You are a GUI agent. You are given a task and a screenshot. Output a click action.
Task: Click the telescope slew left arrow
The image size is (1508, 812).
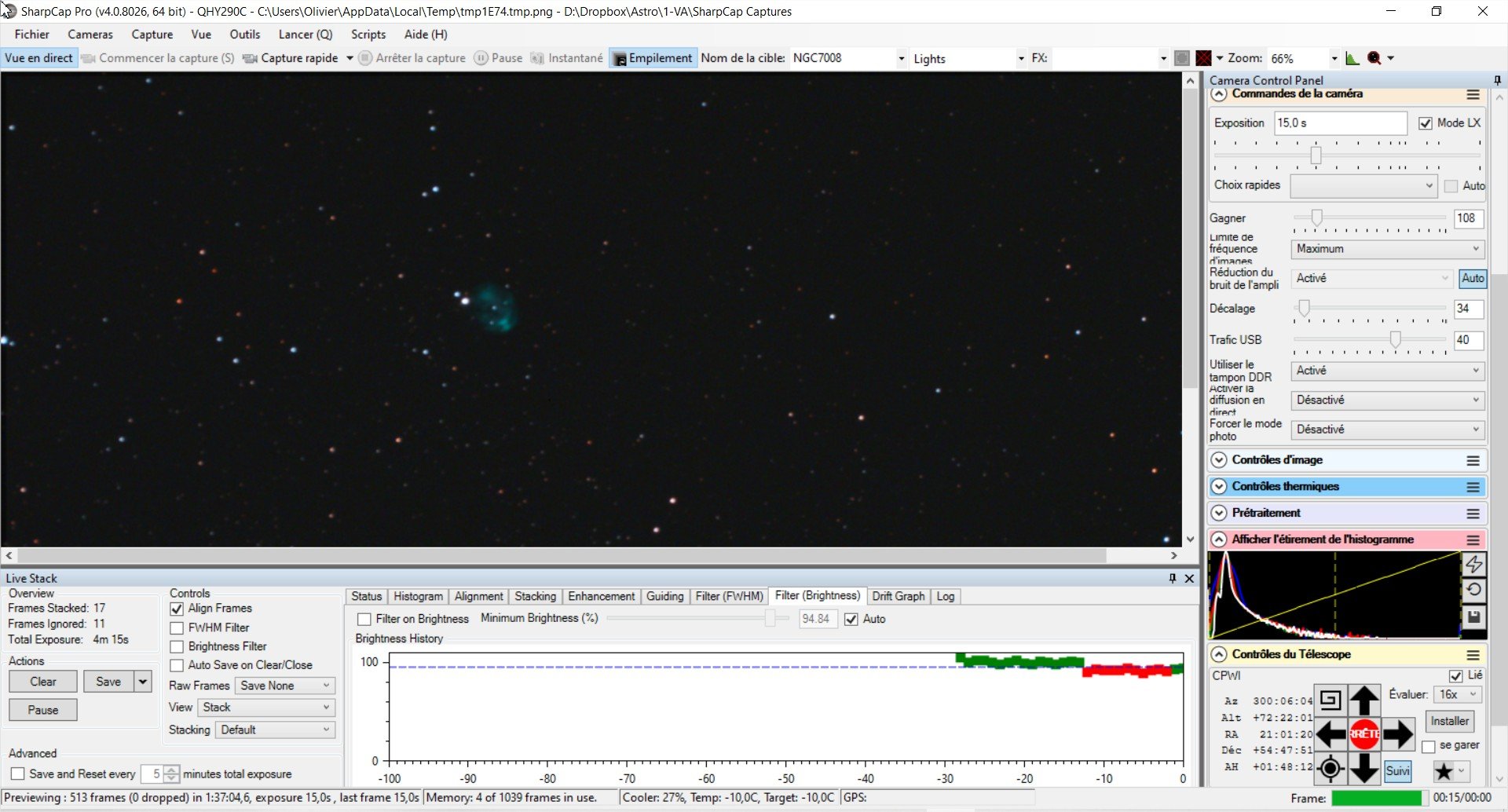1330,734
